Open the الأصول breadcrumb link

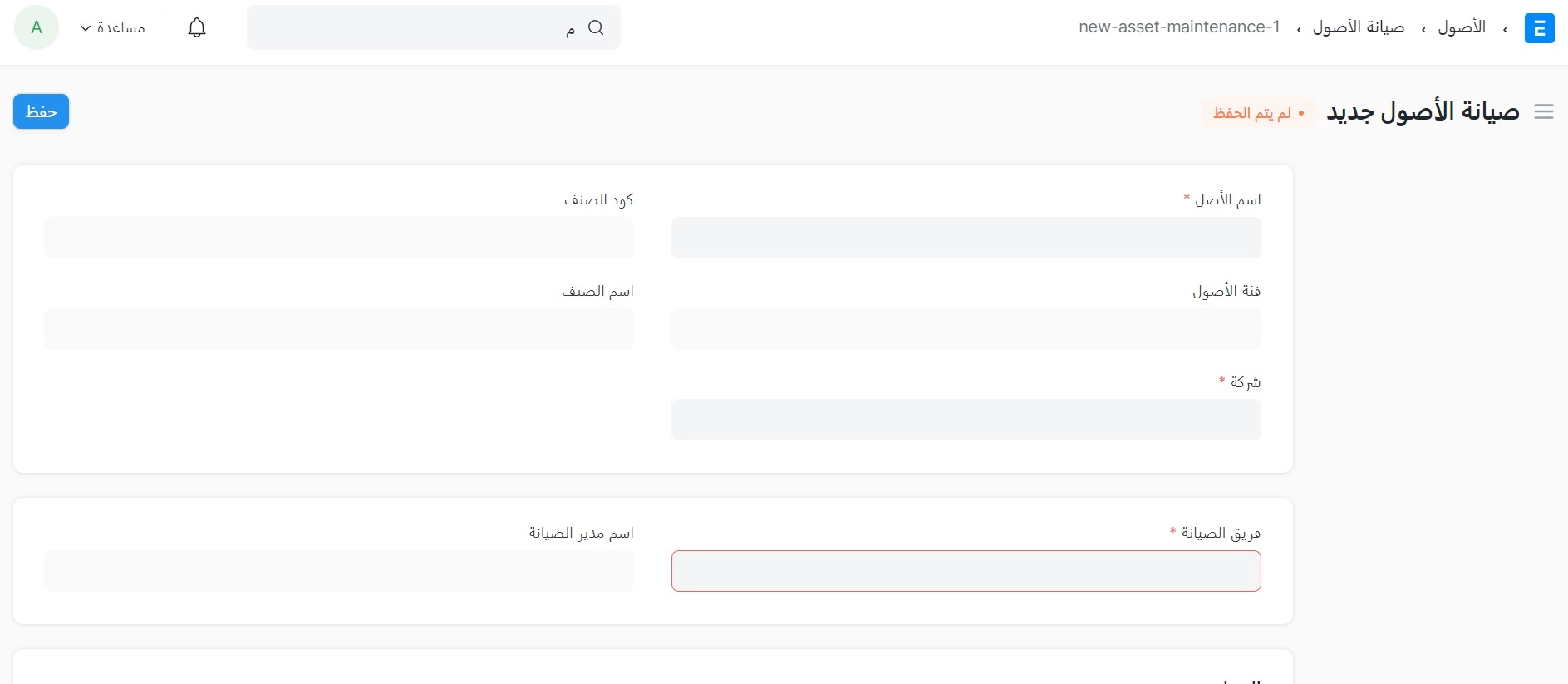[1462, 27]
